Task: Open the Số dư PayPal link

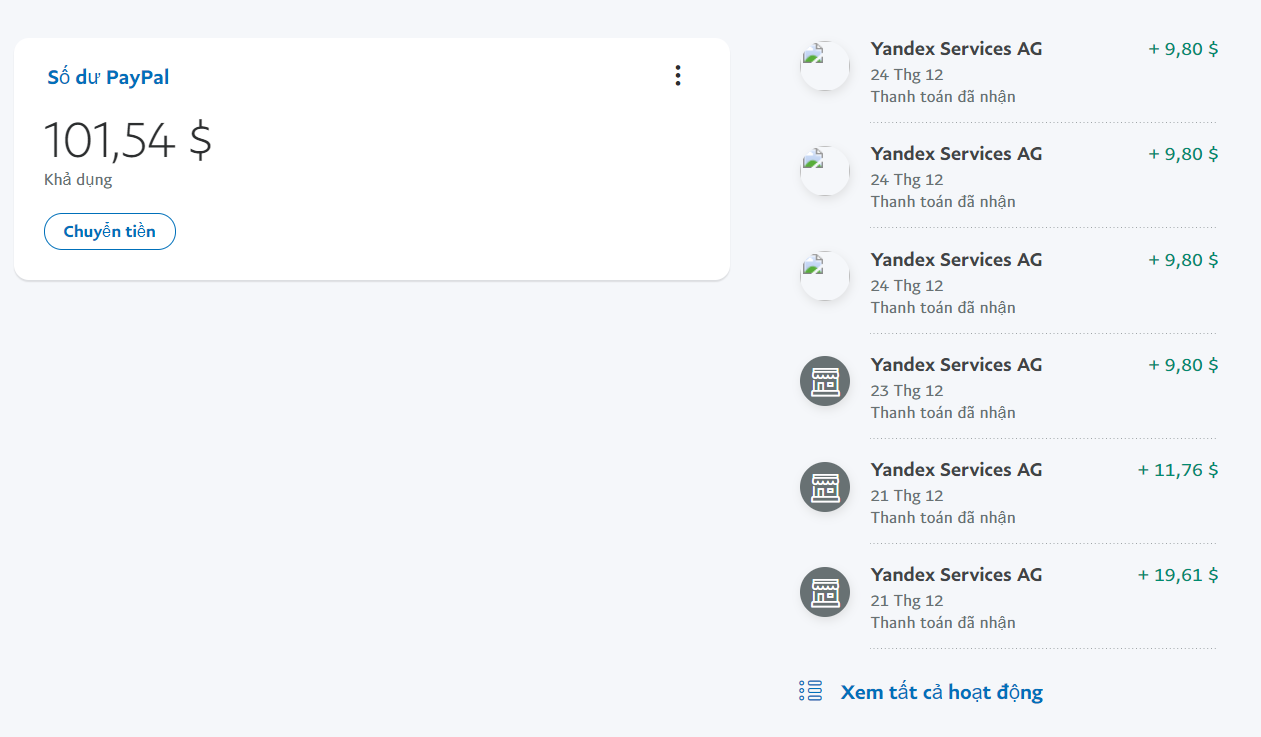Action: [x=108, y=77]
